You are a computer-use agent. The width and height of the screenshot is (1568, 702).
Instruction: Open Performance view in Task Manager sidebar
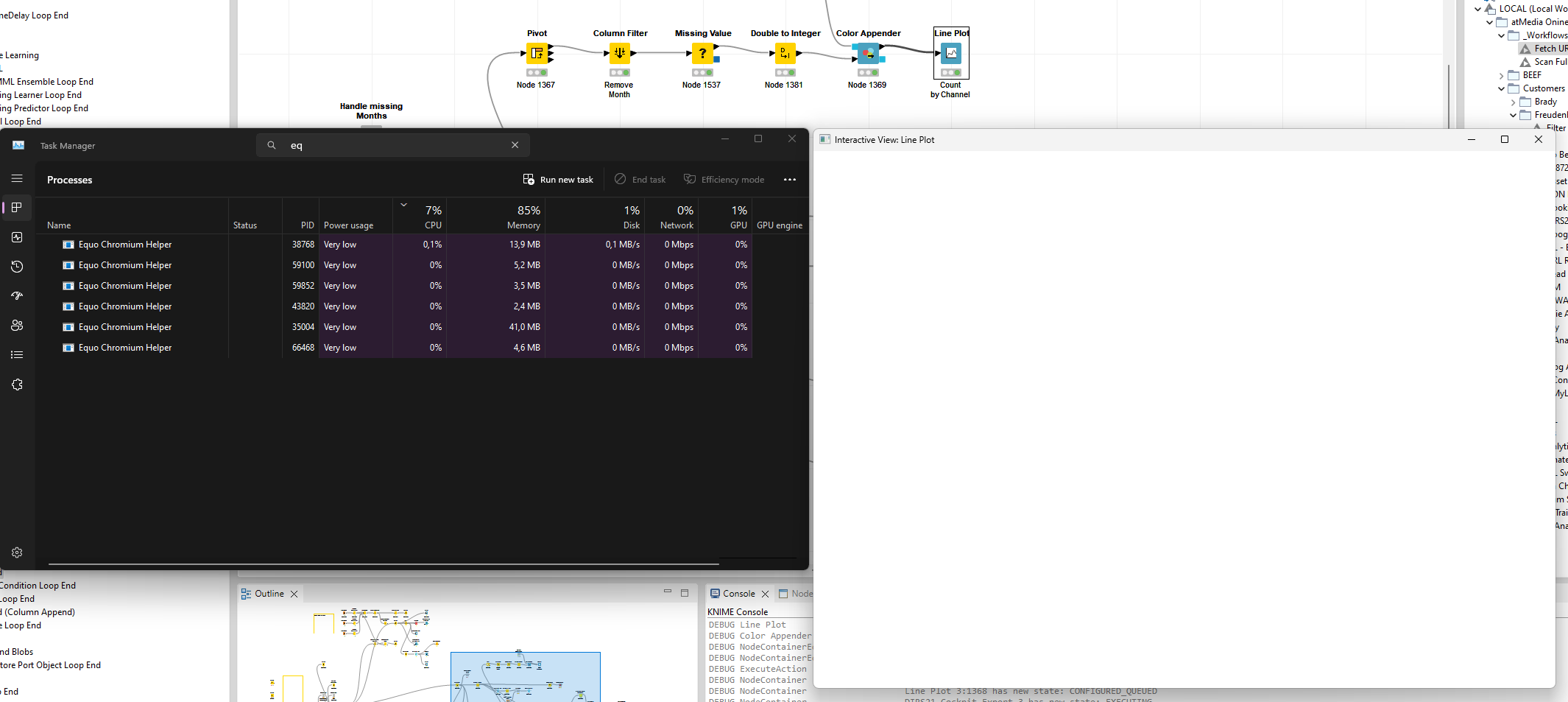17,237
